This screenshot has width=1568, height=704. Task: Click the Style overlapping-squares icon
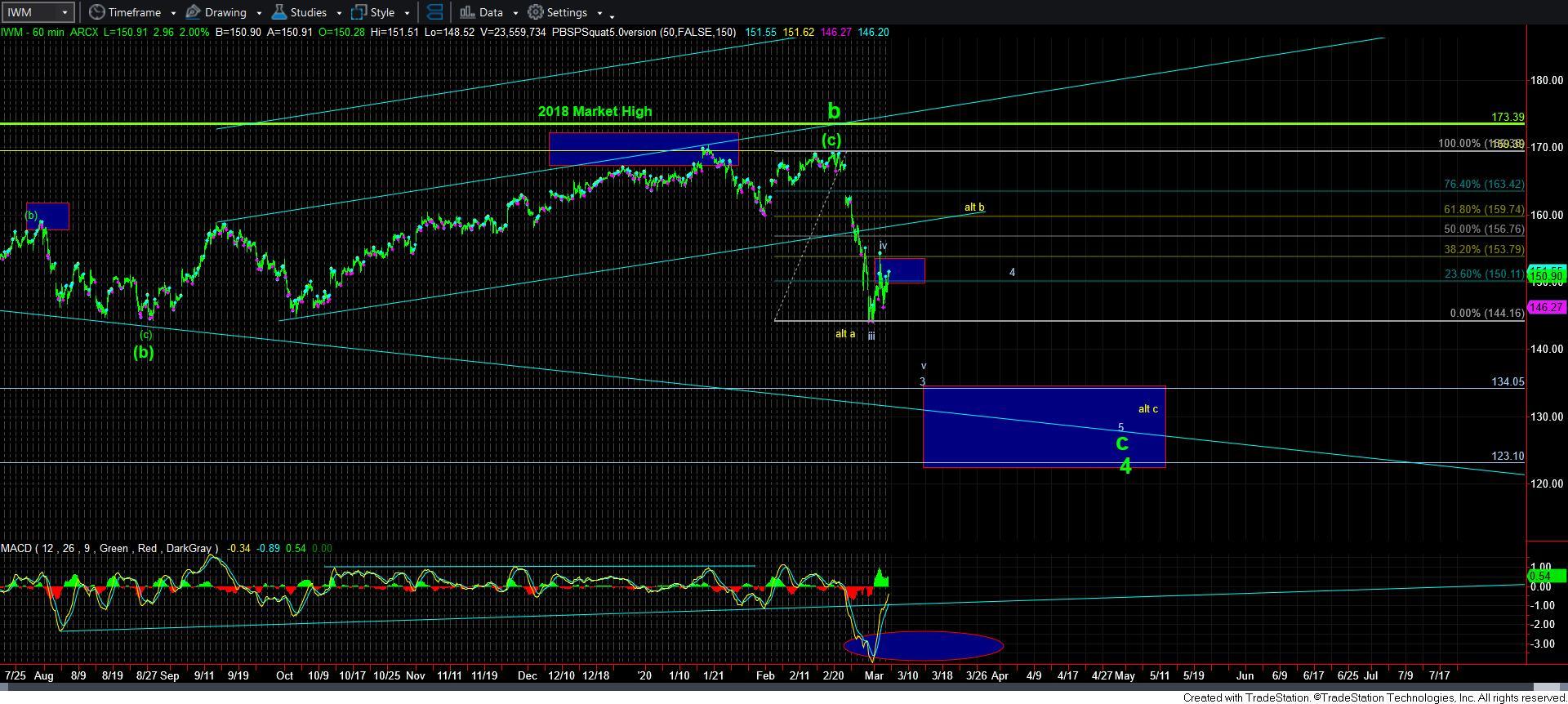[x=359, y=12]
